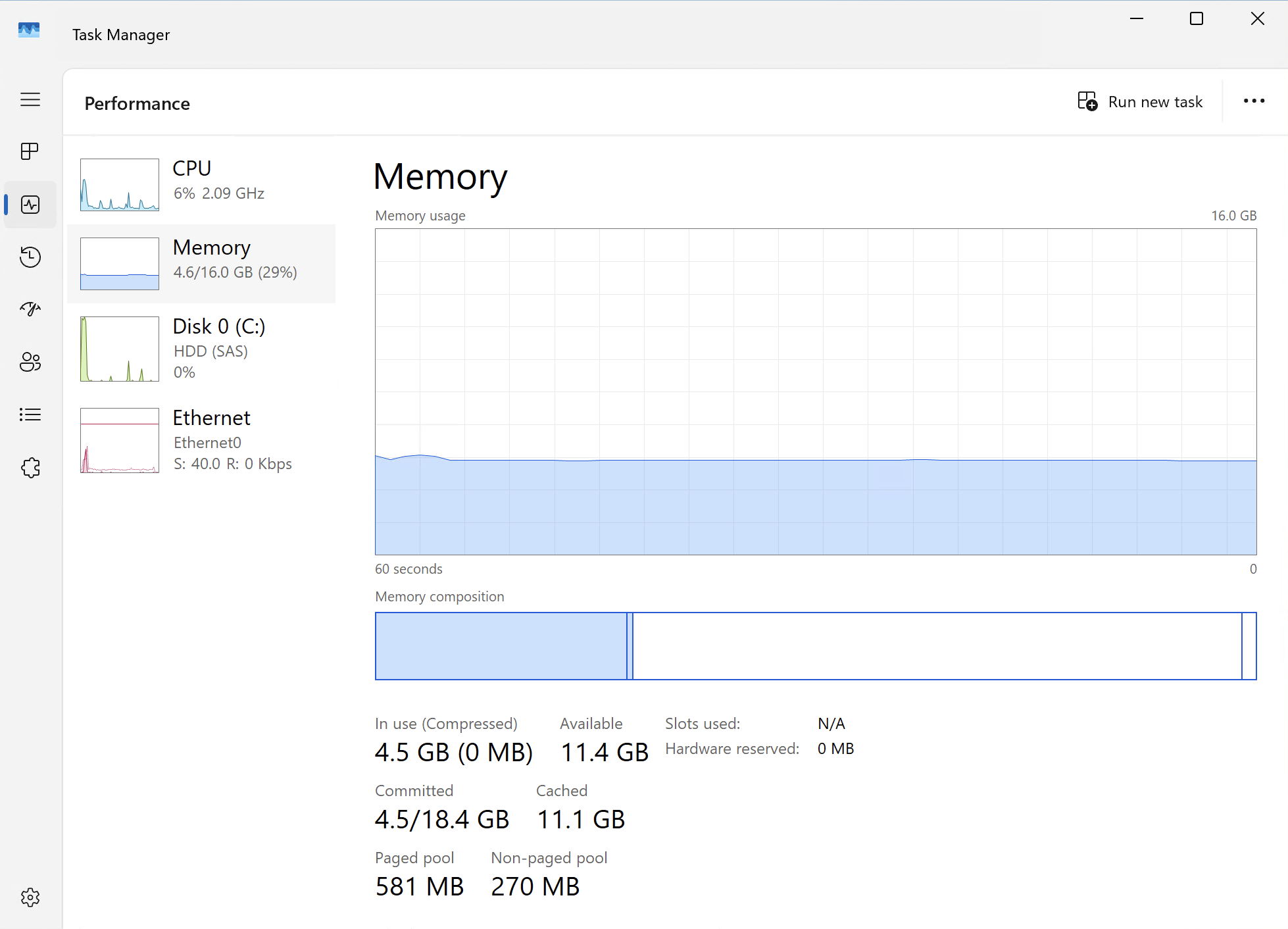Click the Memory usage graph area

[815, 391]
